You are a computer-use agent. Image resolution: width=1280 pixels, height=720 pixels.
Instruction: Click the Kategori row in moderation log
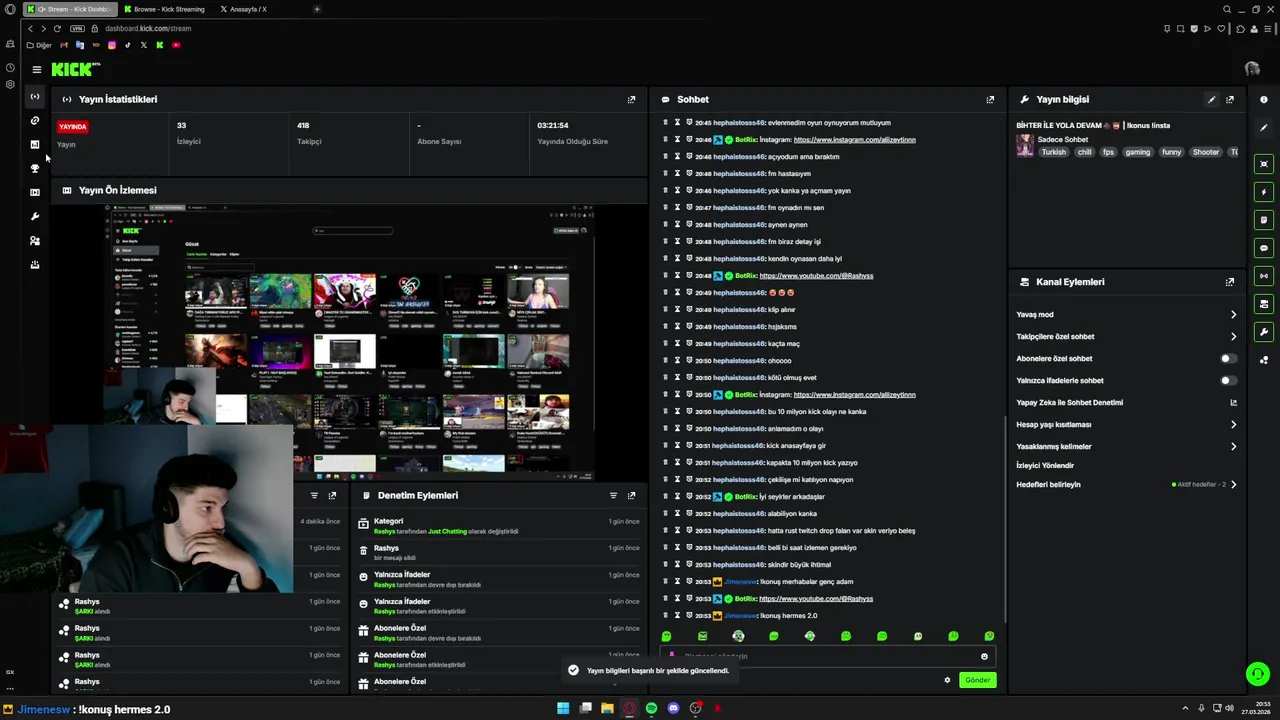[x=499, y=525]
